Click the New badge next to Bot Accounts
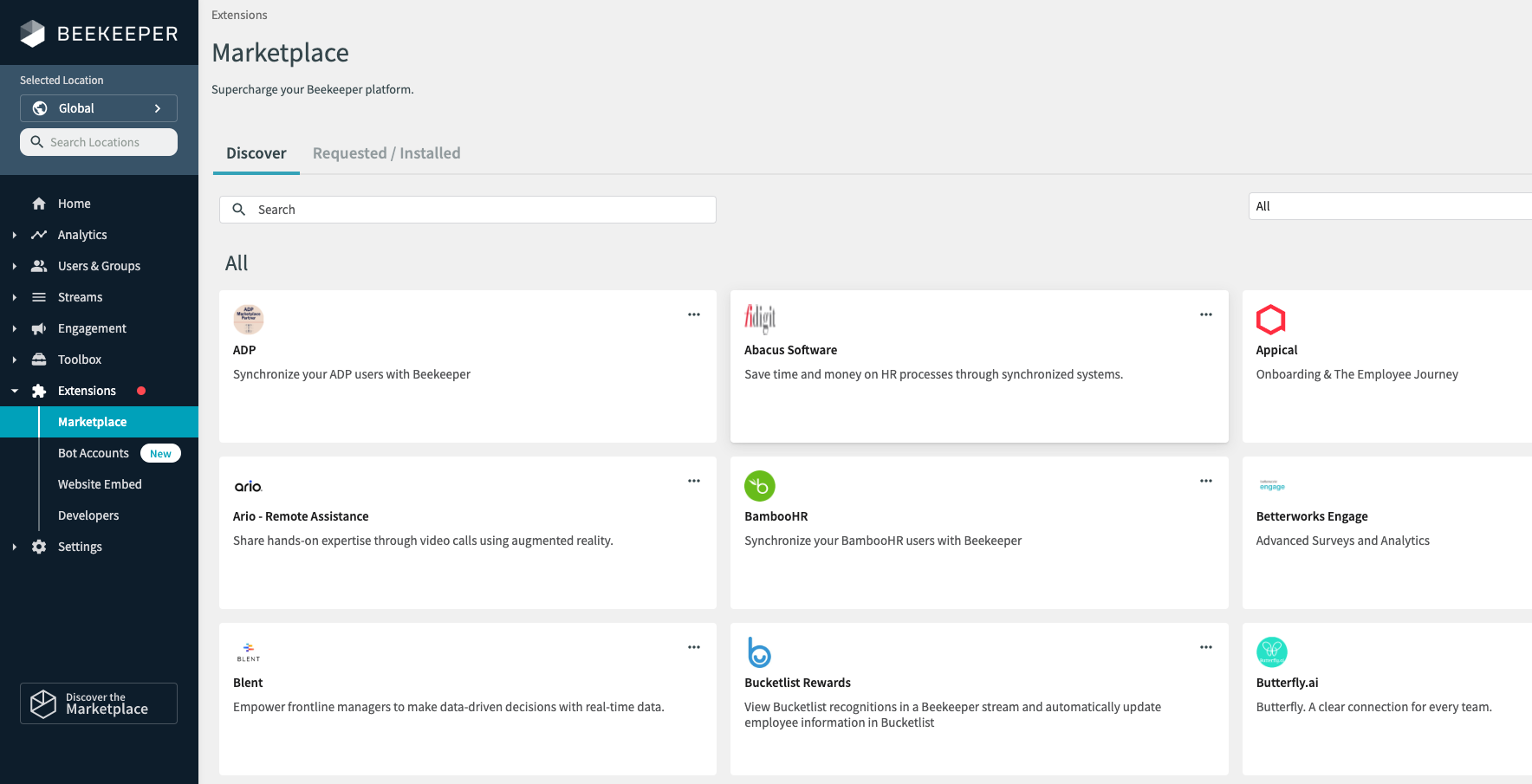Image resolution: width=1532 pixels, height=784 pixels. [160, 452]
